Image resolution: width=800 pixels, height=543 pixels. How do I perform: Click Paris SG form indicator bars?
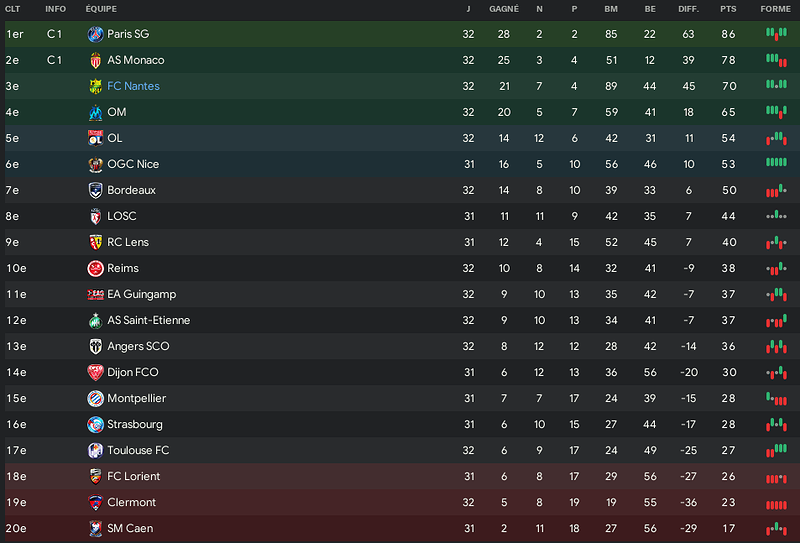(x=776, y=34)
